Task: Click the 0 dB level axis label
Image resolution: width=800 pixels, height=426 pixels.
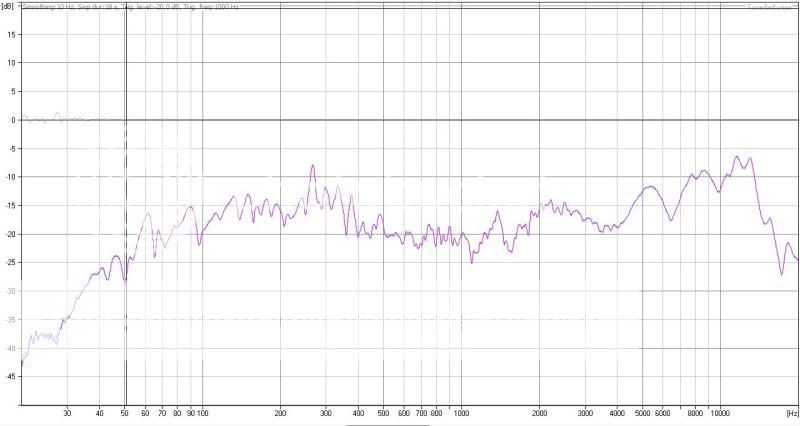Action: 12,120
